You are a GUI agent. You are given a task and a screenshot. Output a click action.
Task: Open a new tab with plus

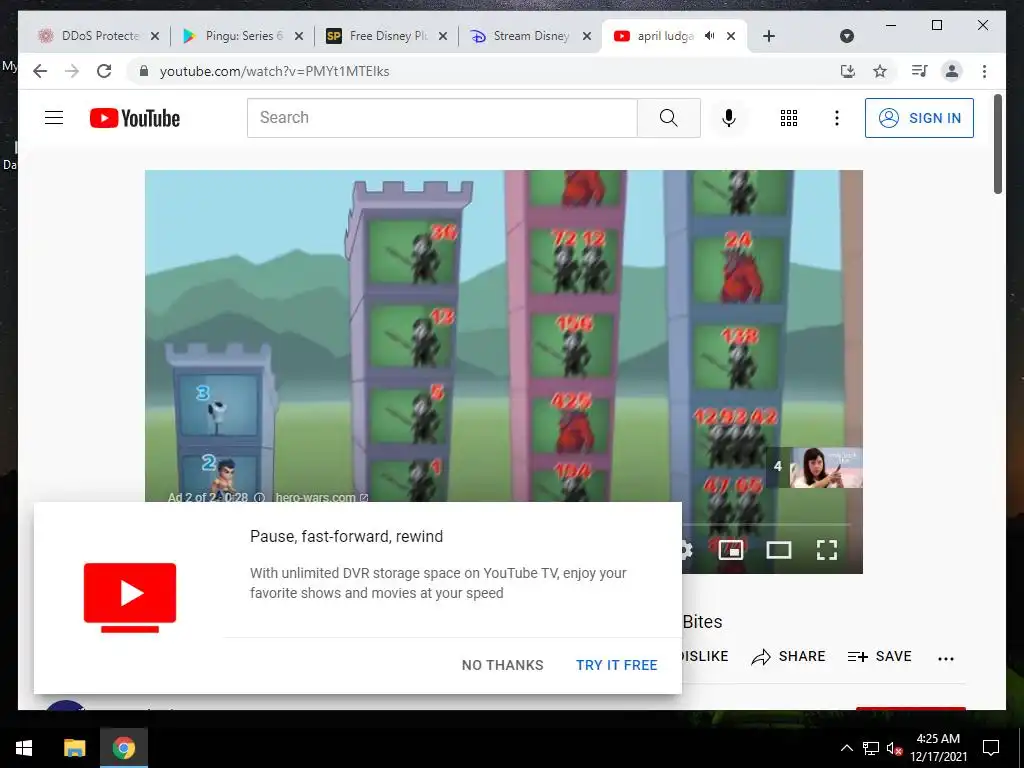coord(769,36)
